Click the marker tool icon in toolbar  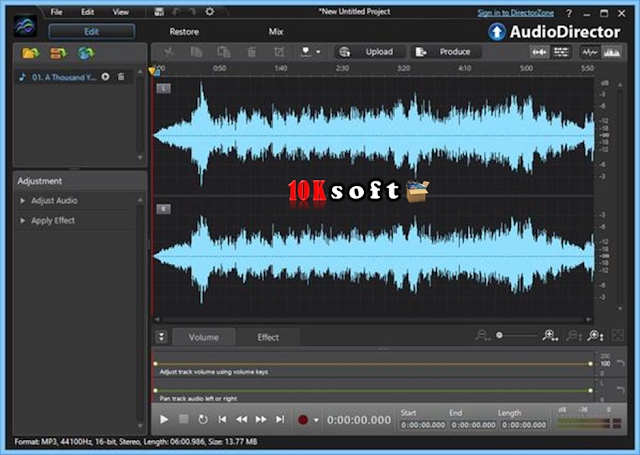tap(306, 51)
